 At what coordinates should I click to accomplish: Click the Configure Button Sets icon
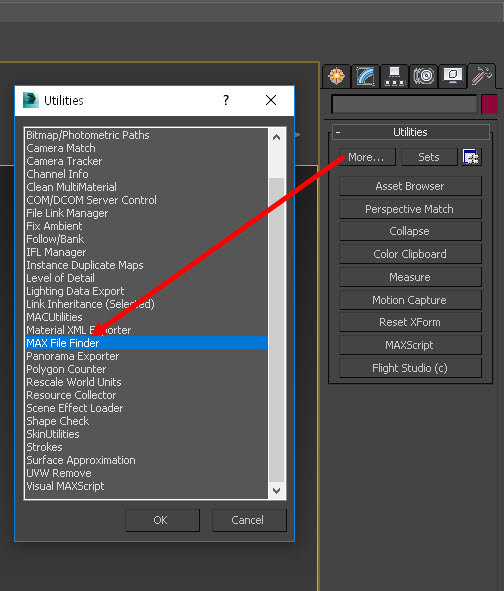pyautogui.click(x=471, y=157)
